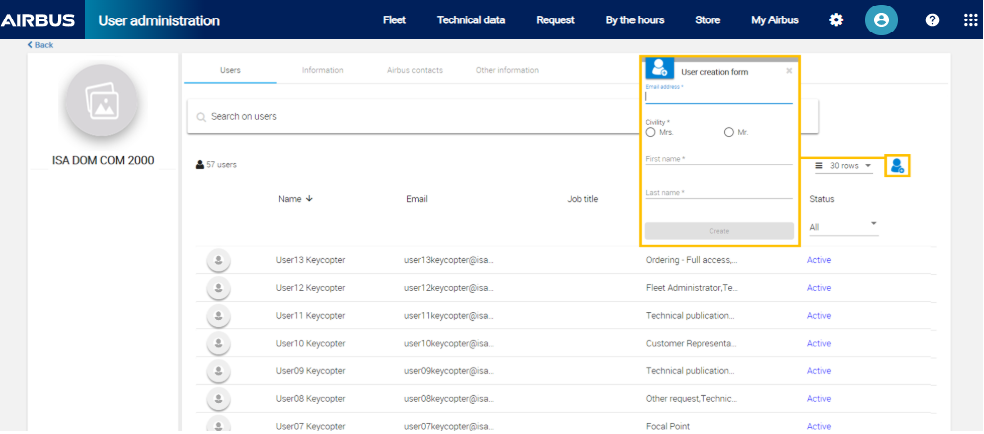Click the Last name input field
Viewport: 984px width, 434px height.
click(x=719, y=193)
